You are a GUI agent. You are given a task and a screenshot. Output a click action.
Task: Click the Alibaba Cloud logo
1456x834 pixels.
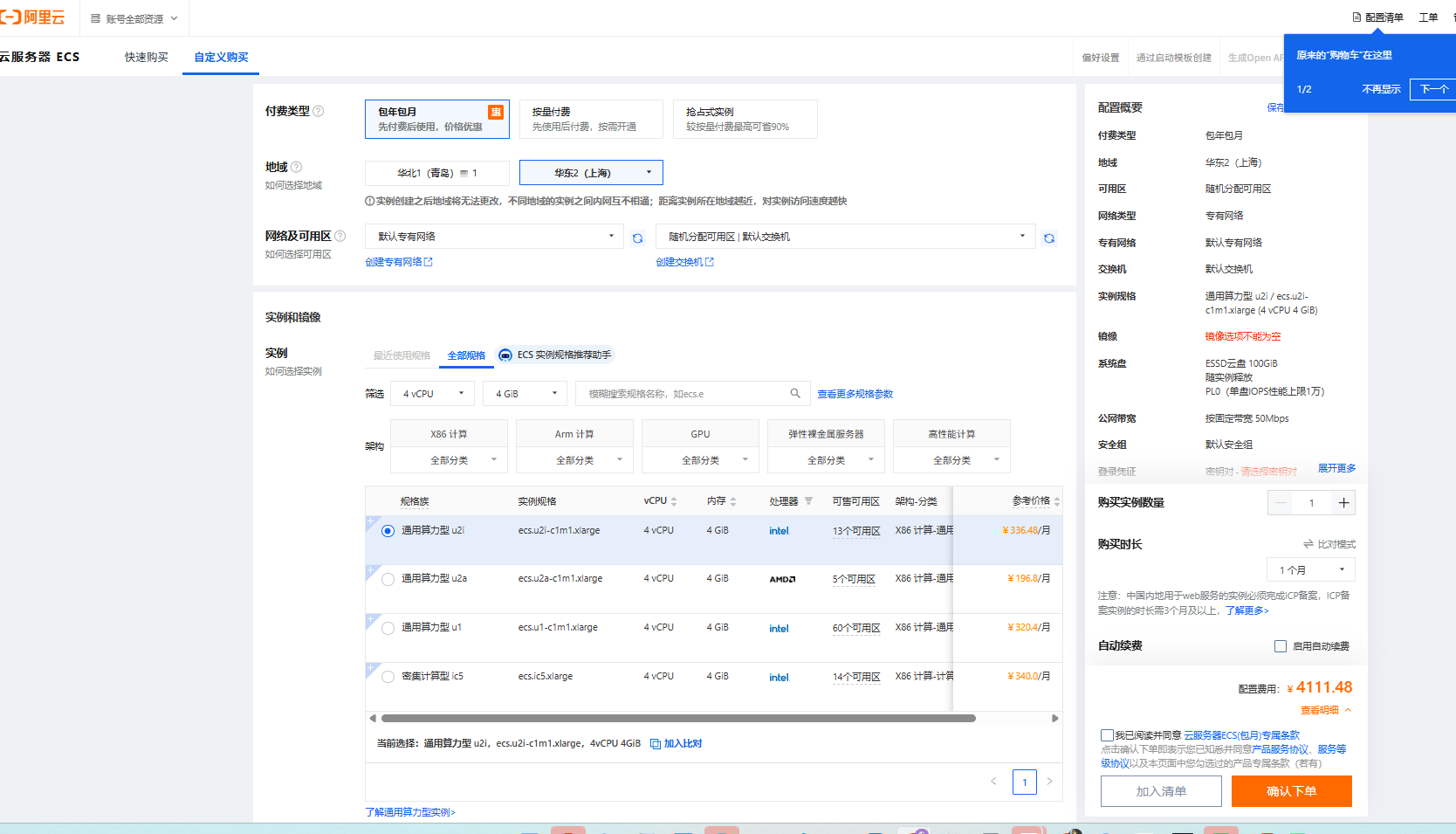pyautogui.click(x=33, y=17)
